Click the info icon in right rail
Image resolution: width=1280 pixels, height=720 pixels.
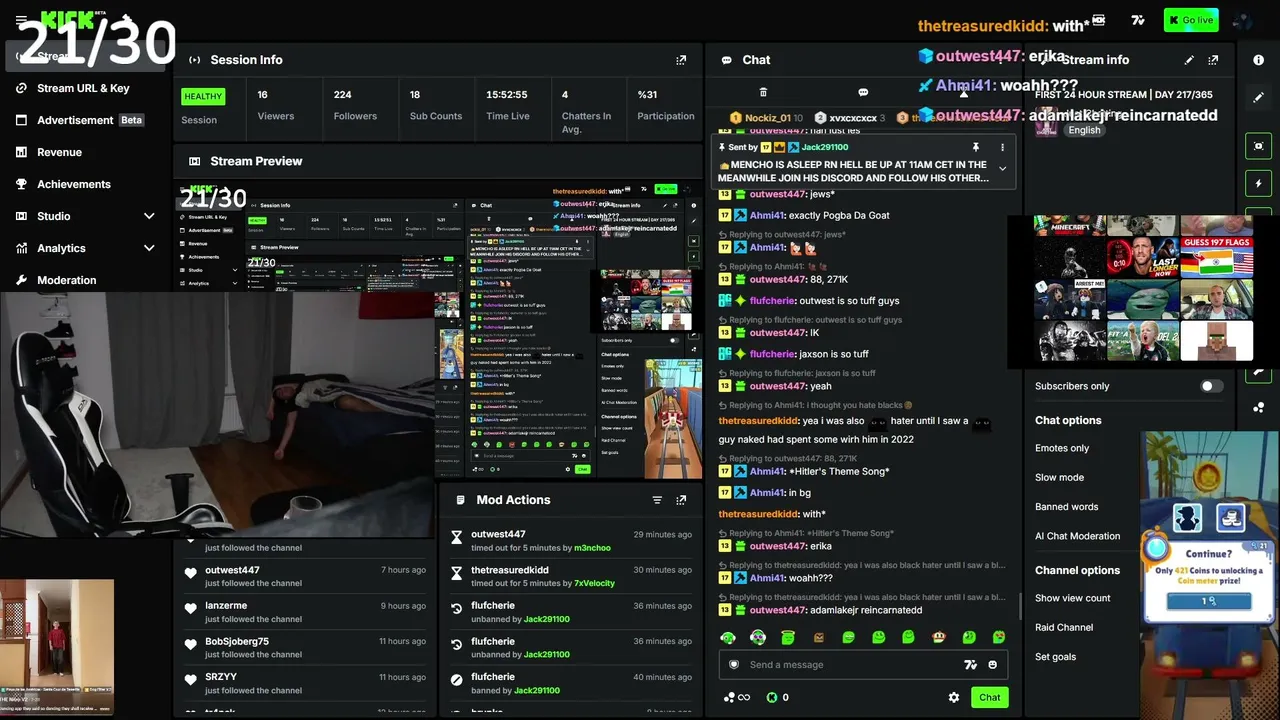1258,60
